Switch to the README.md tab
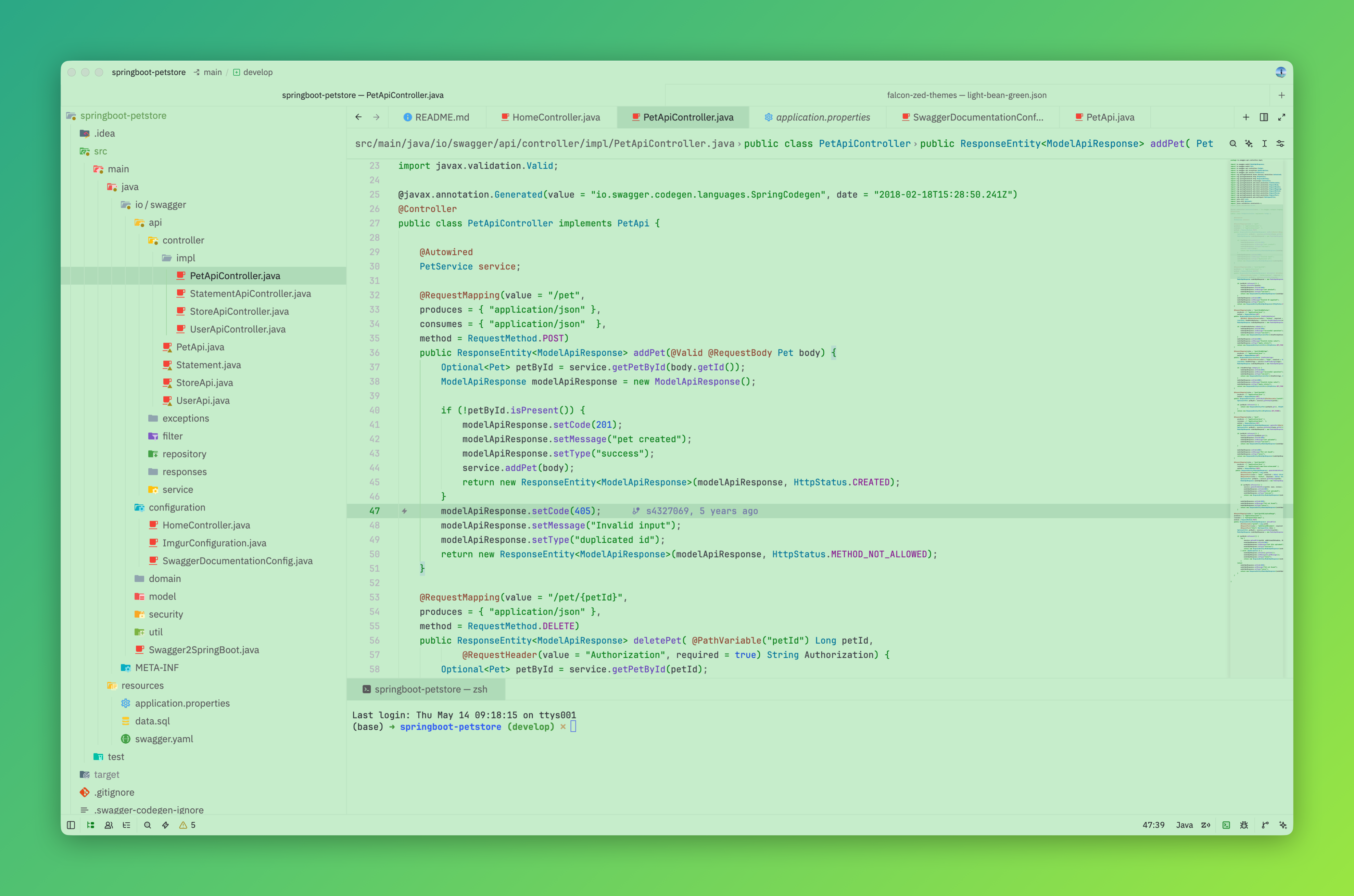 coord(436,117)
